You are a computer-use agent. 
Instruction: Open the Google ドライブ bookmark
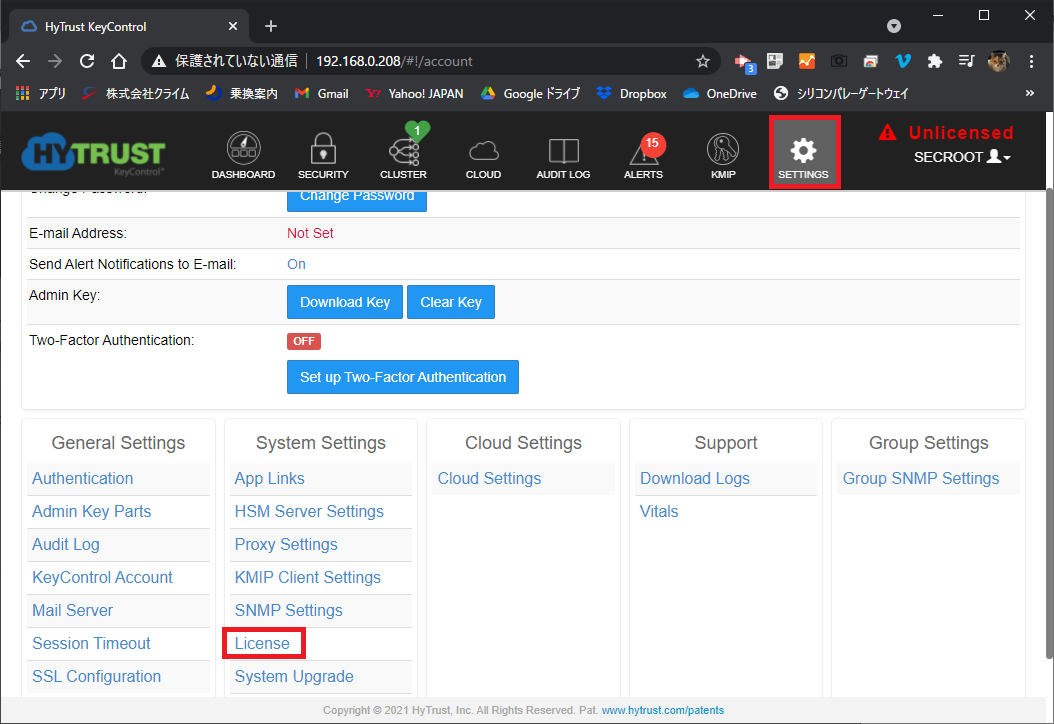[530, 93]
